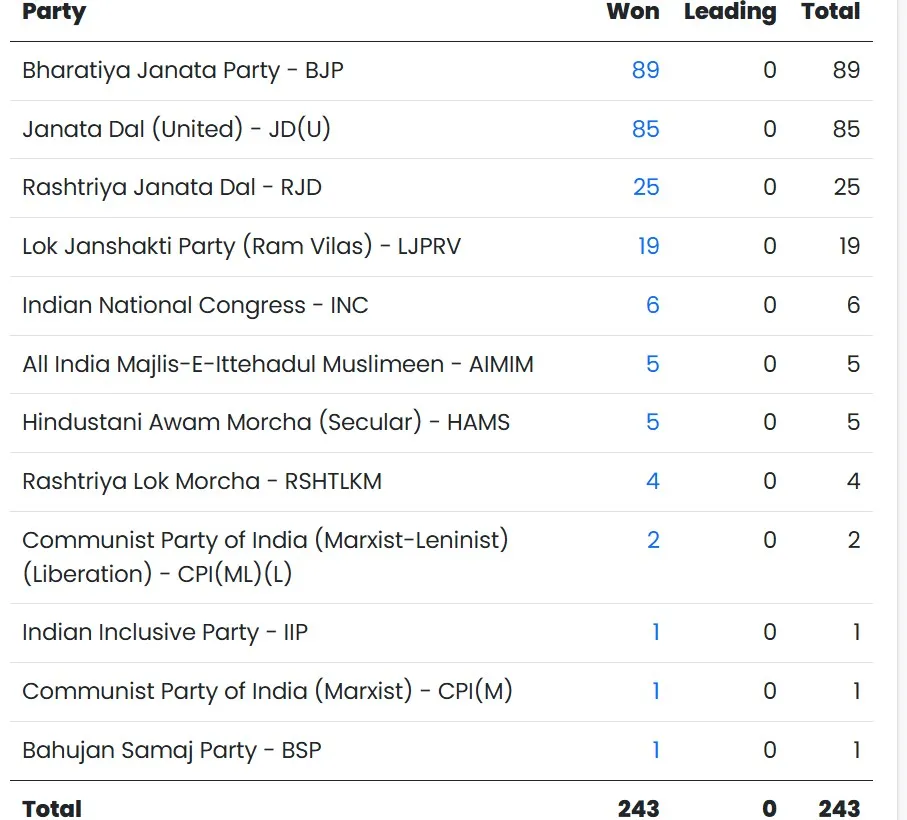Screen dimensions: 907x820
Task: Open RSHTLKM's 4 won seats link
Action: pos(652,481)
